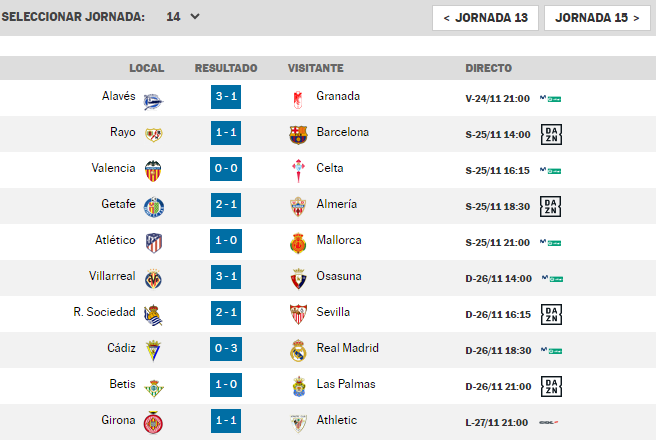This screenshot has width=657, height=447.
Task: Click the Real Madrid crest
Action: coord(298,351)
